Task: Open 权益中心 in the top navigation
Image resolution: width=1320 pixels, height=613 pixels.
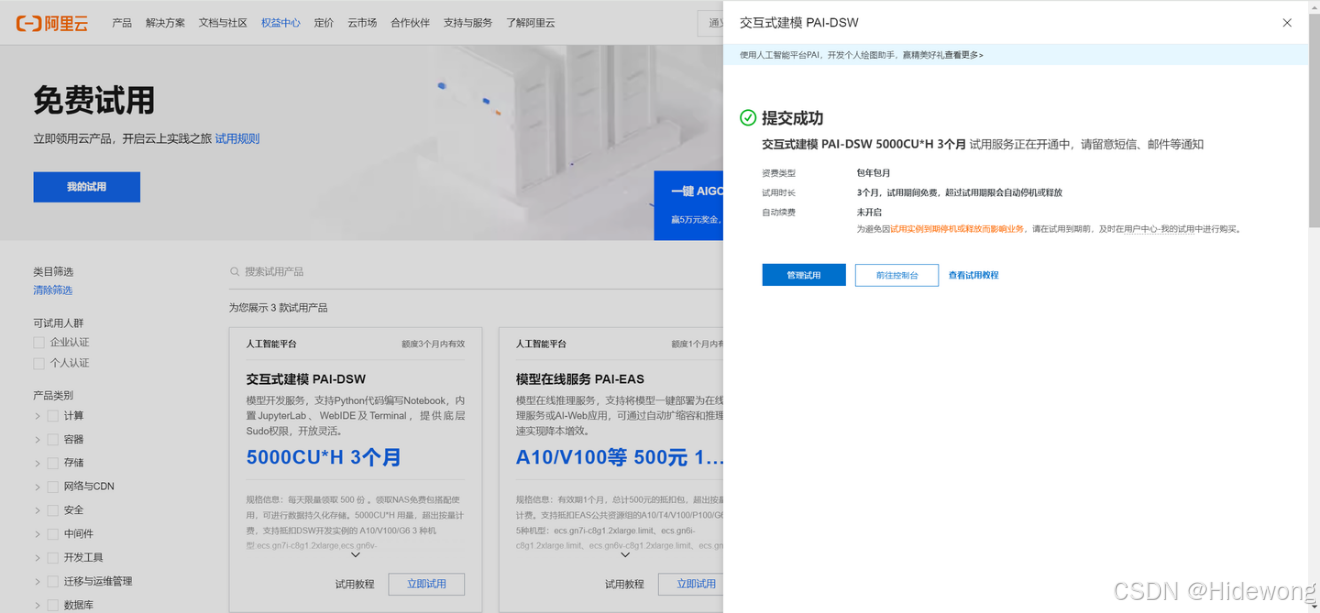Action: pos(280,23)
